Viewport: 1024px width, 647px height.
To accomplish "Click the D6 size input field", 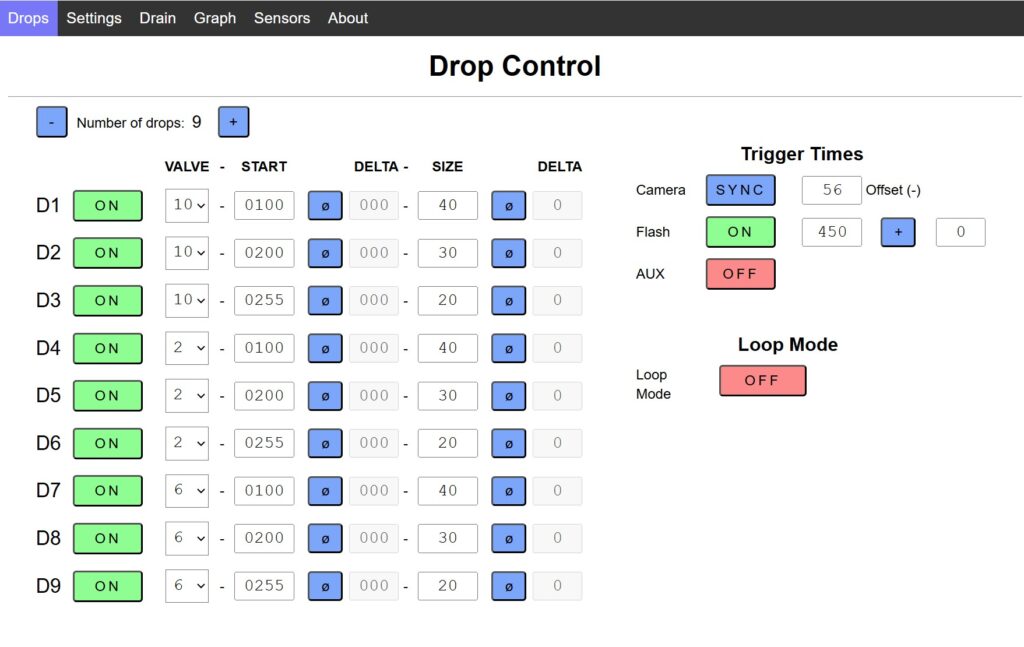I will click(447, 443).
